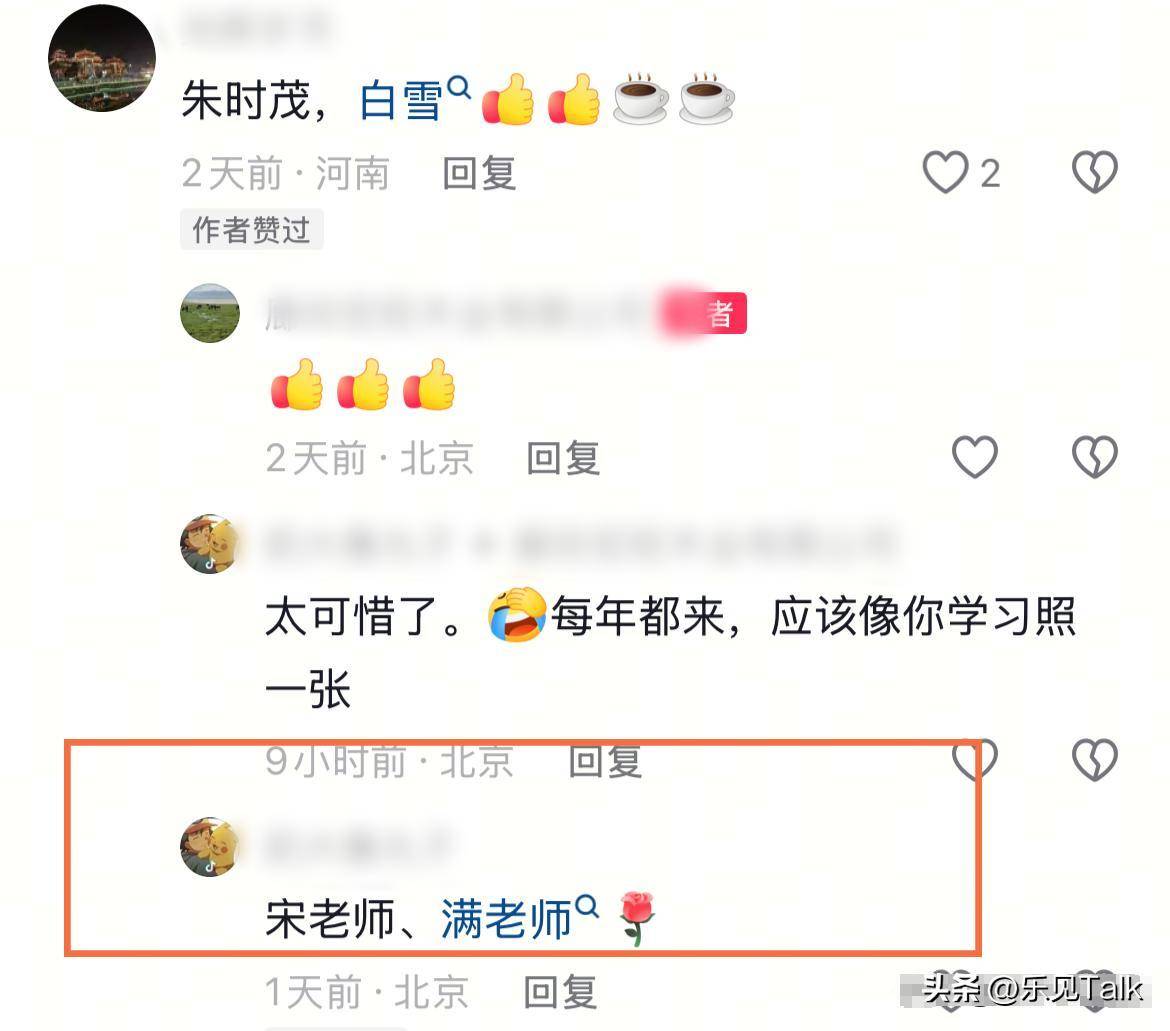Screen dimensions: 1170x1031
Task: Dislike the three thumbs-up reply
Action: (x=1095, y=457)
